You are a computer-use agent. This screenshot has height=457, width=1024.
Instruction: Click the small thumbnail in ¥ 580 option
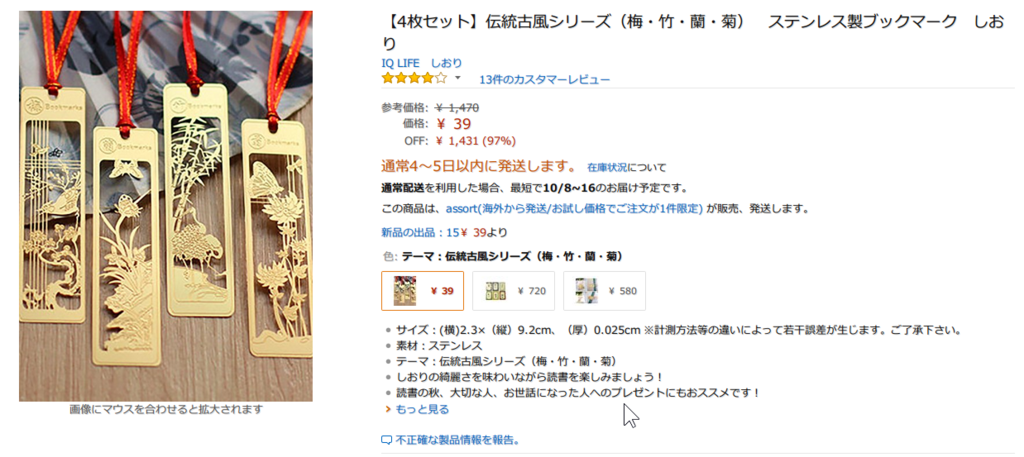tap(586, 291)
